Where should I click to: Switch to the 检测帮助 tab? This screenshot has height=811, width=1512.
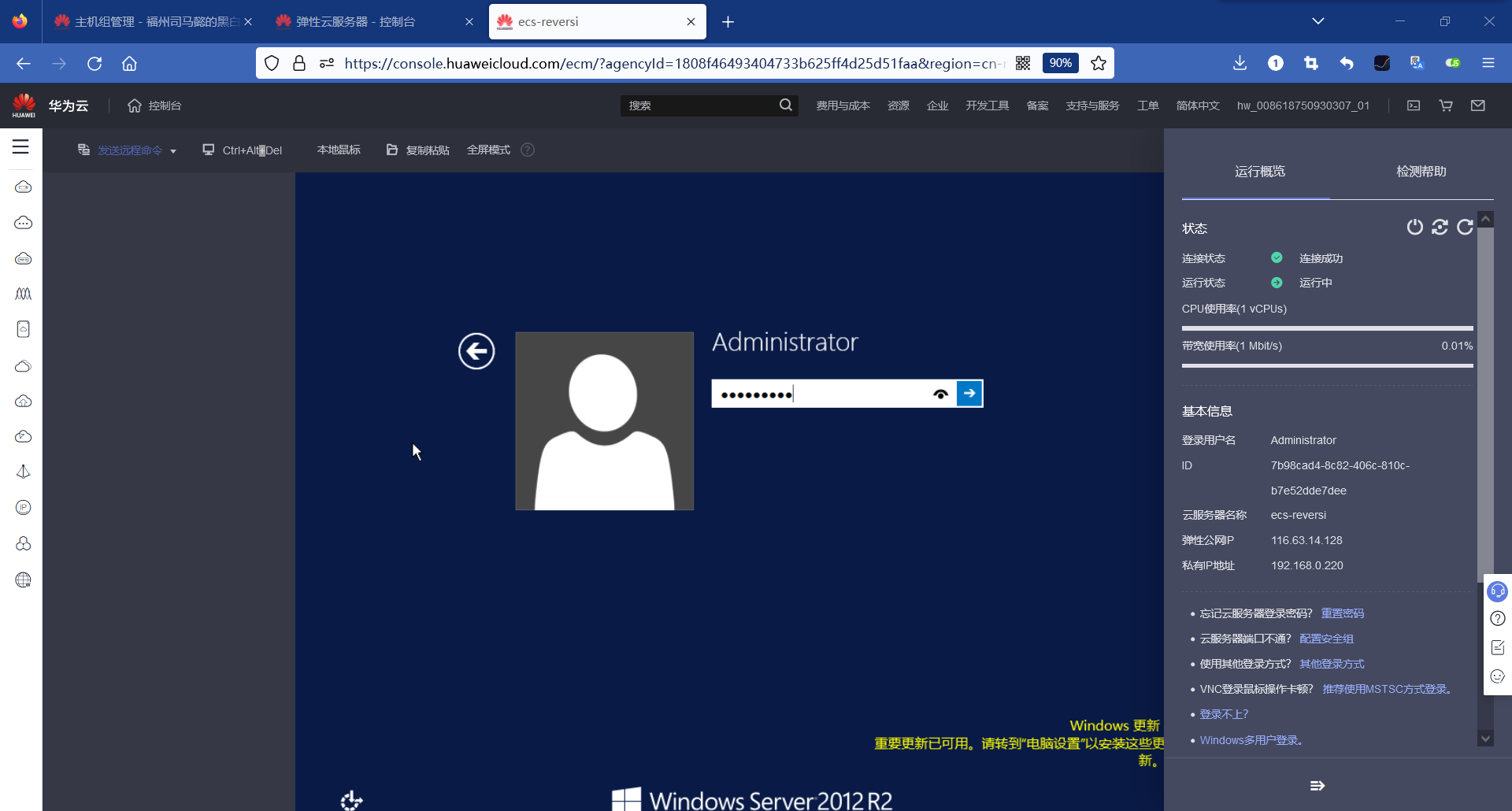[1421, 172]
